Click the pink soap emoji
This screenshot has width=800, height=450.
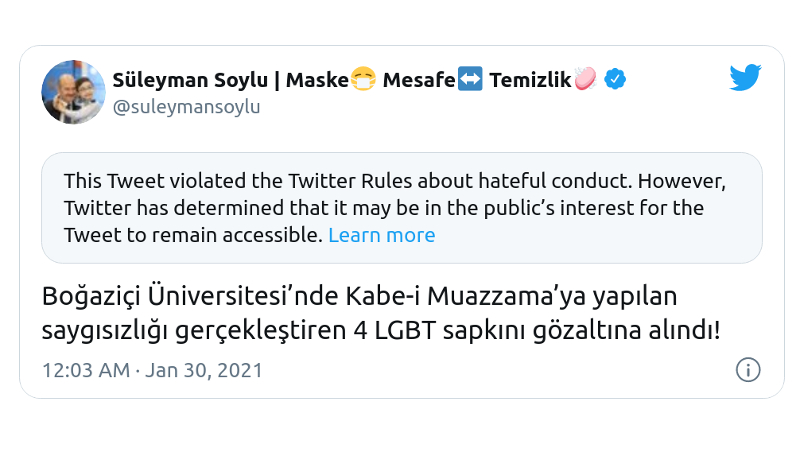[x=586, y=79]
